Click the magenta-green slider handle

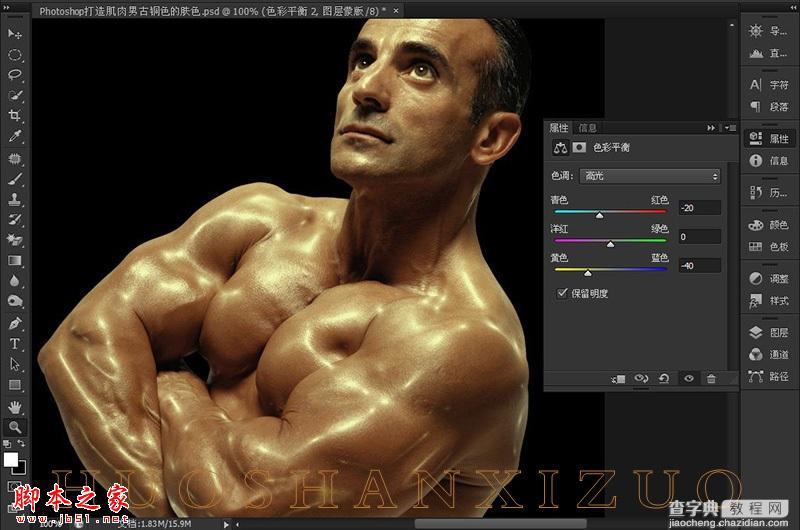[x=610, y=245]
